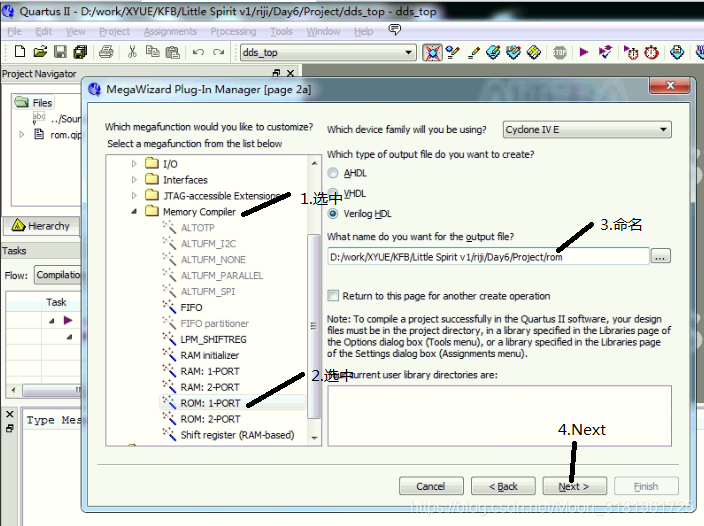This screenshot has height=526, width=704.
Task: Select RAM initializer megafunction
Action: click(209, 355)
